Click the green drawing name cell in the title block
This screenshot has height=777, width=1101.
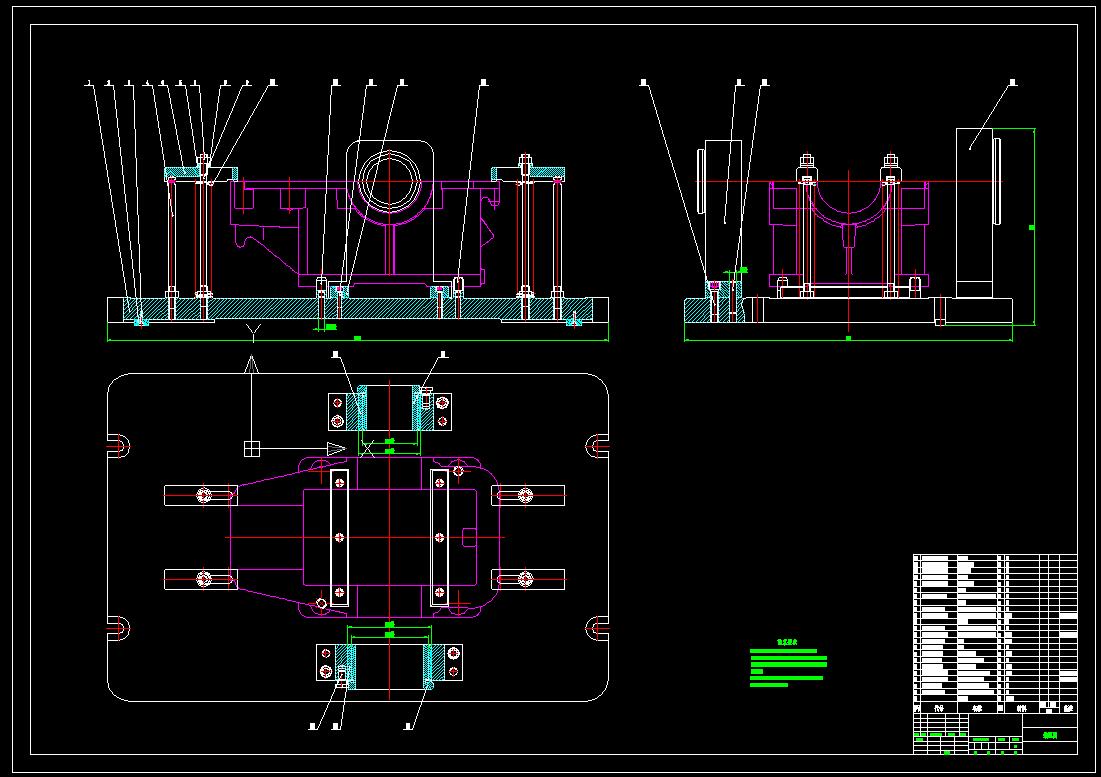[1050, 735]
